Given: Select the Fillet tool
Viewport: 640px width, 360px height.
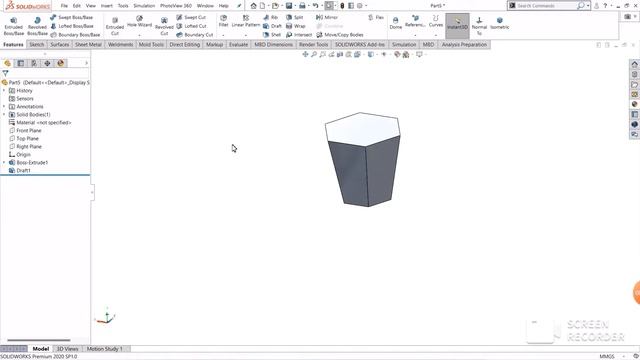Looking at the screenshot, I should pos(223,21).
